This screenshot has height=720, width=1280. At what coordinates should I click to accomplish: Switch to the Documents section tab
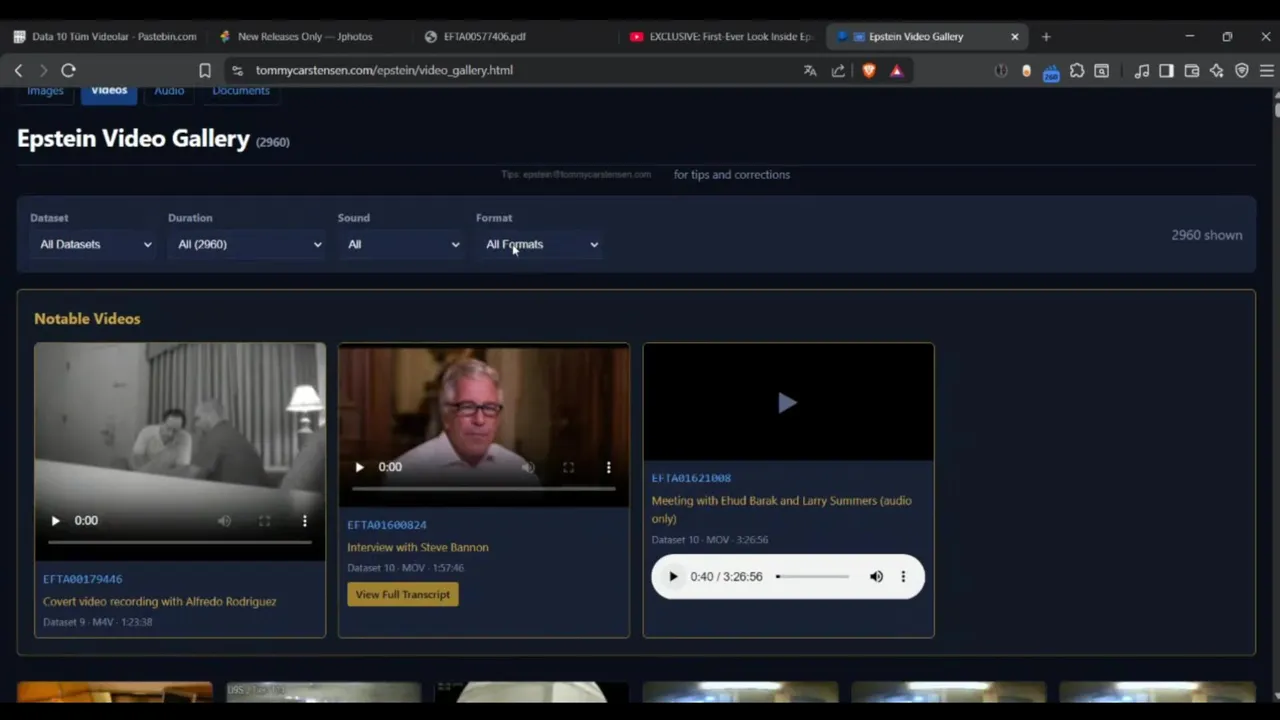(241, 91)
